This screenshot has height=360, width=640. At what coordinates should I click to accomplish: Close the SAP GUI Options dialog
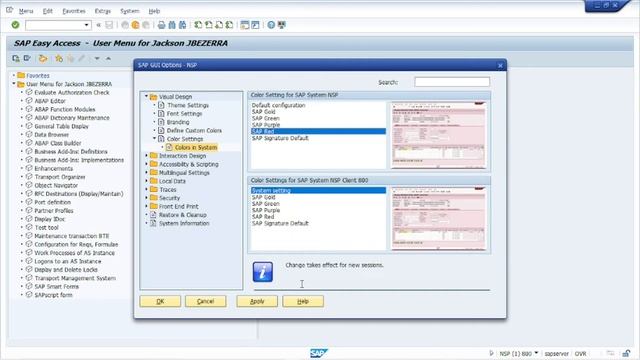500,65
